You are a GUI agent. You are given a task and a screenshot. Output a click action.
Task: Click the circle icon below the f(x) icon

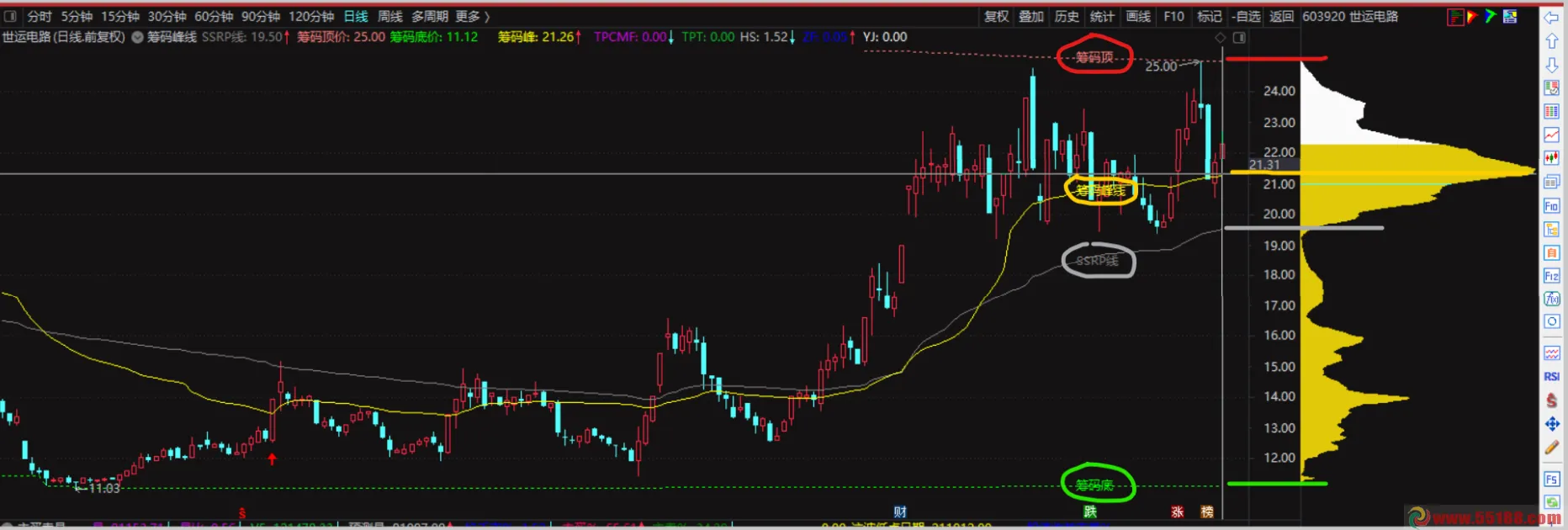tap(1552, 321)
